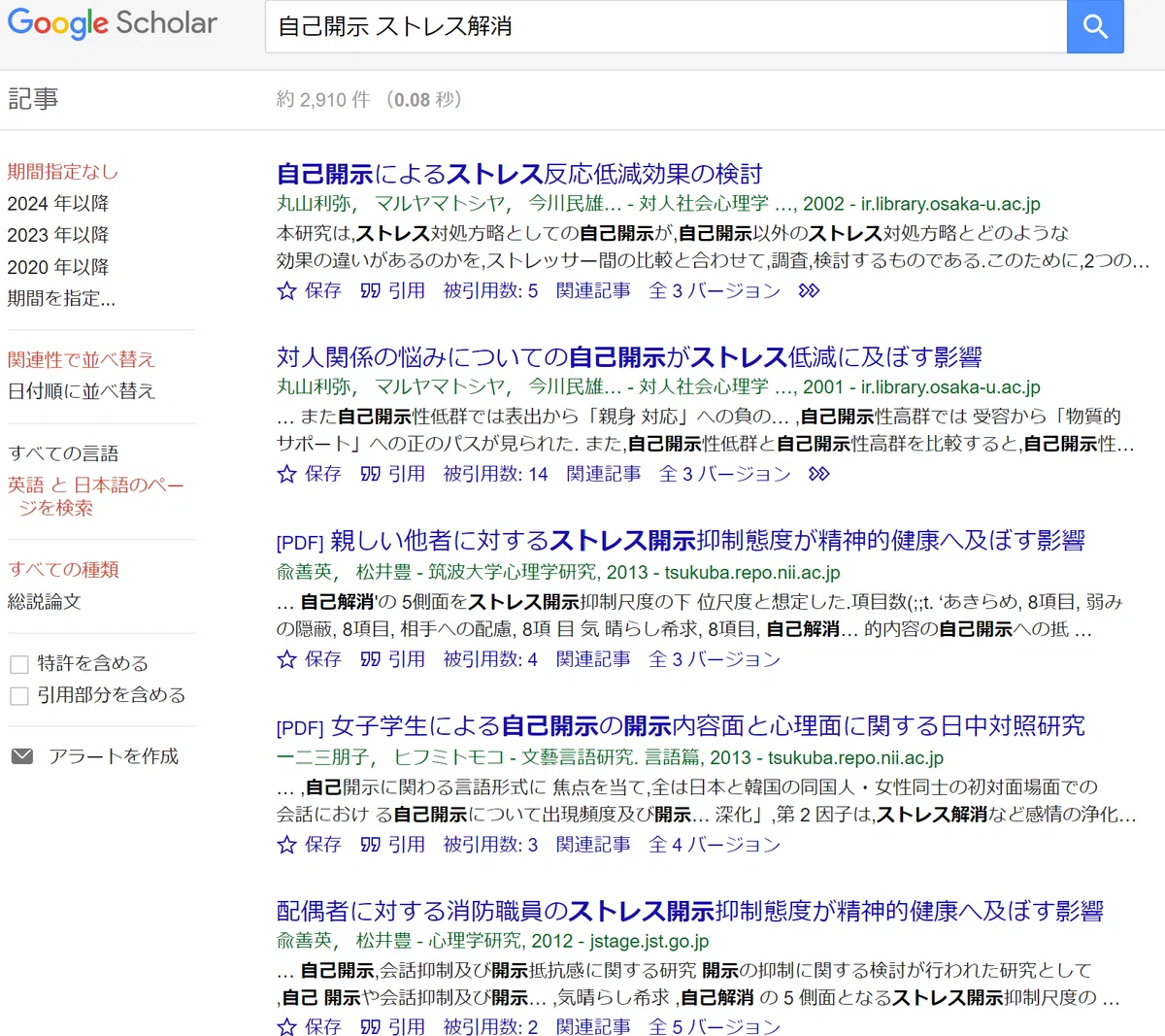The width and height of the screenshot is (1165, 1036).
Task: Filter to 総説論文 only
Action: (45, 602)
